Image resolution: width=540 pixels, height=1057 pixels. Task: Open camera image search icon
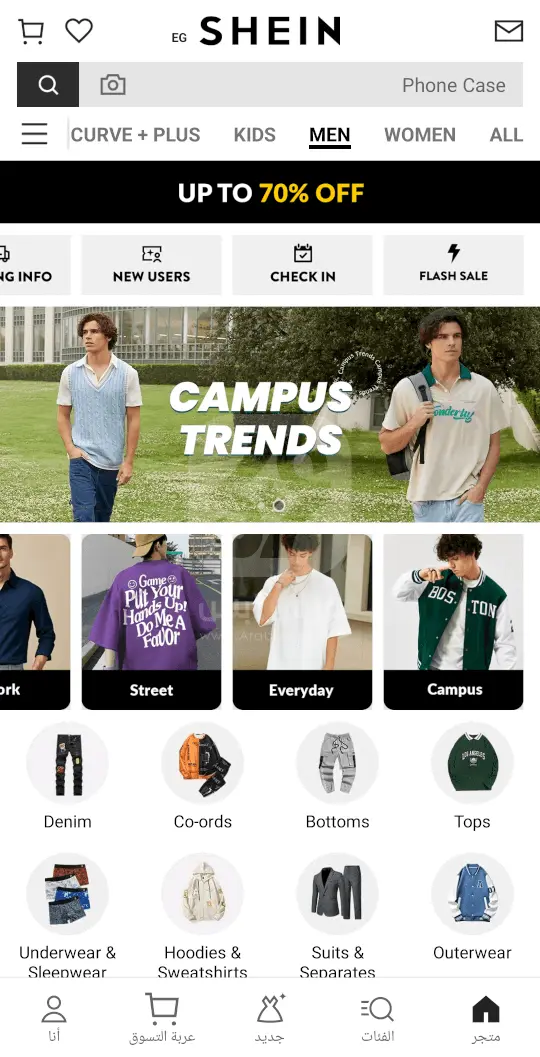pos(113,85)
